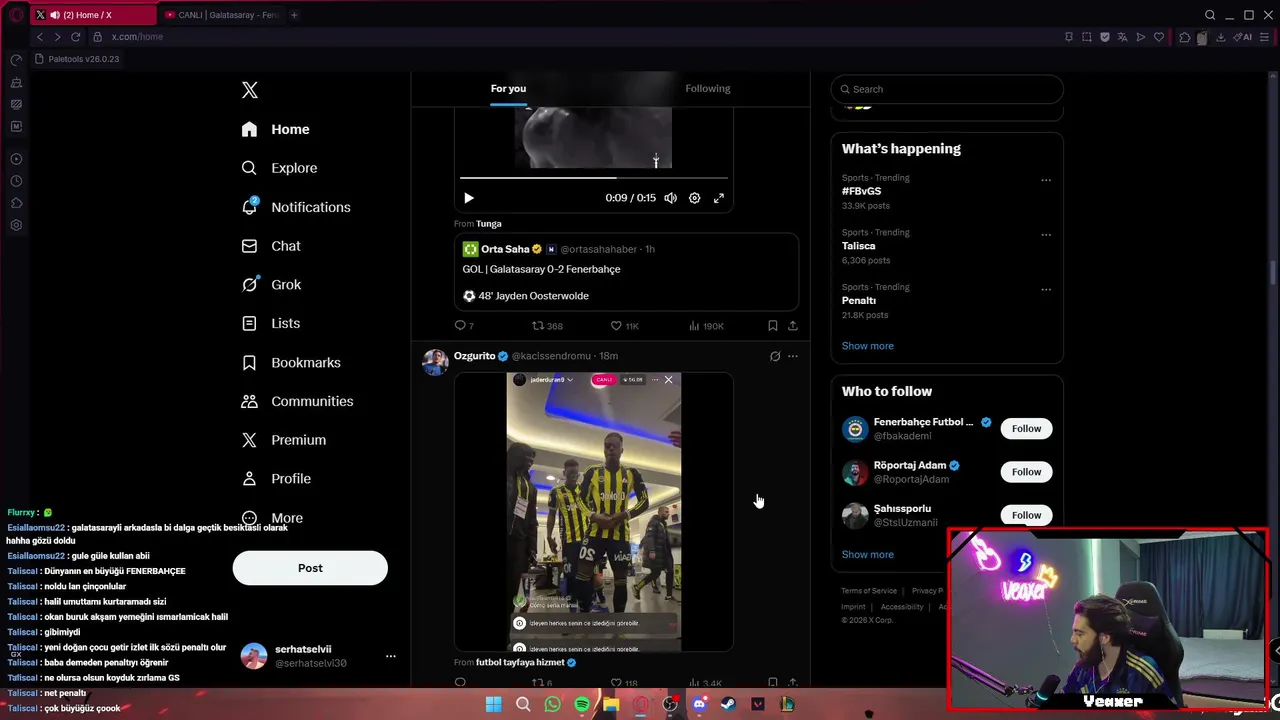
Task: Open more options on Ozgurito post
Action: [793, 356]
